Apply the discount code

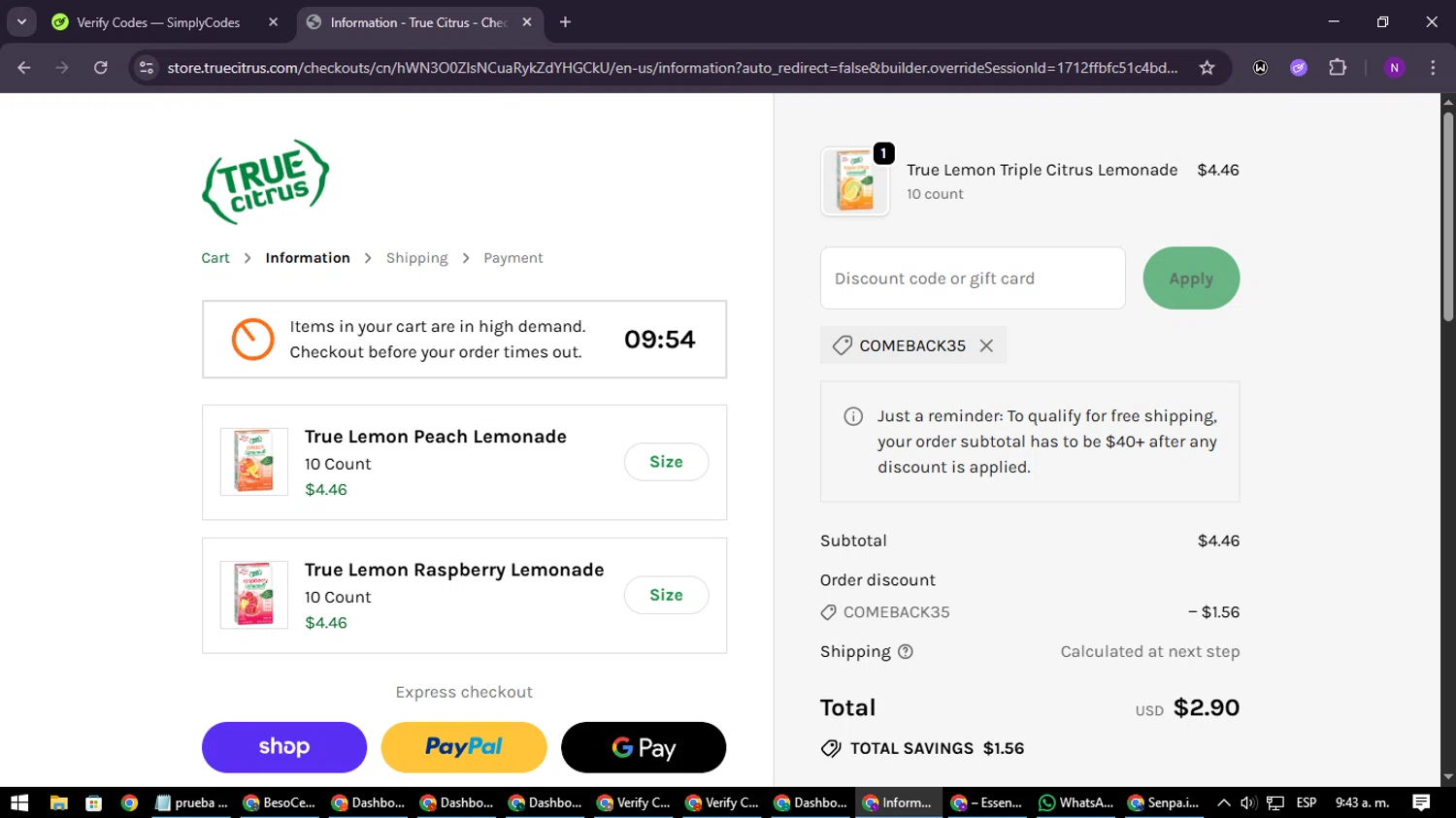point(1191,278)
